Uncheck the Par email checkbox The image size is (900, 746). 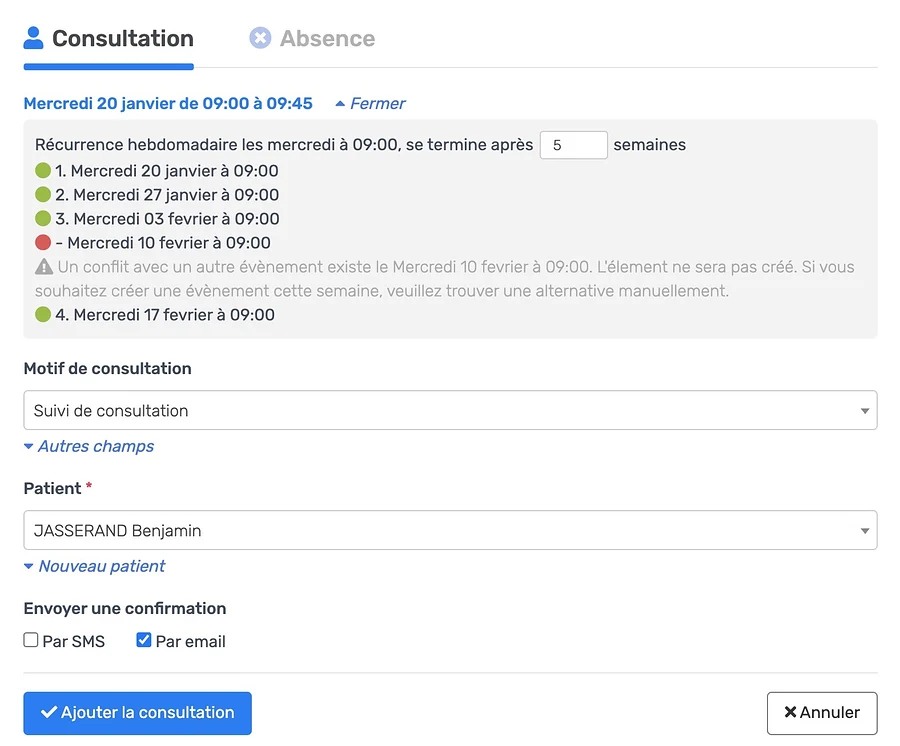(x=144, y=640)
